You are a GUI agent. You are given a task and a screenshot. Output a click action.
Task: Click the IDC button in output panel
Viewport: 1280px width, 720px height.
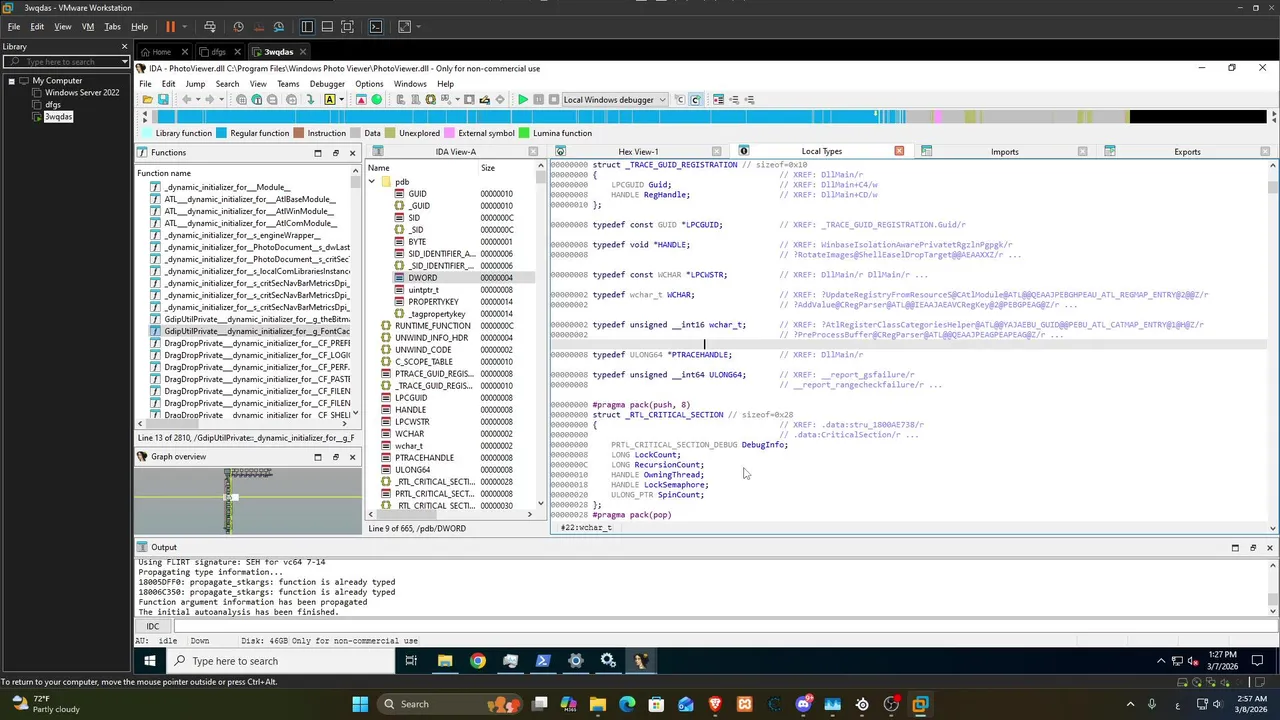coord(153,626)
